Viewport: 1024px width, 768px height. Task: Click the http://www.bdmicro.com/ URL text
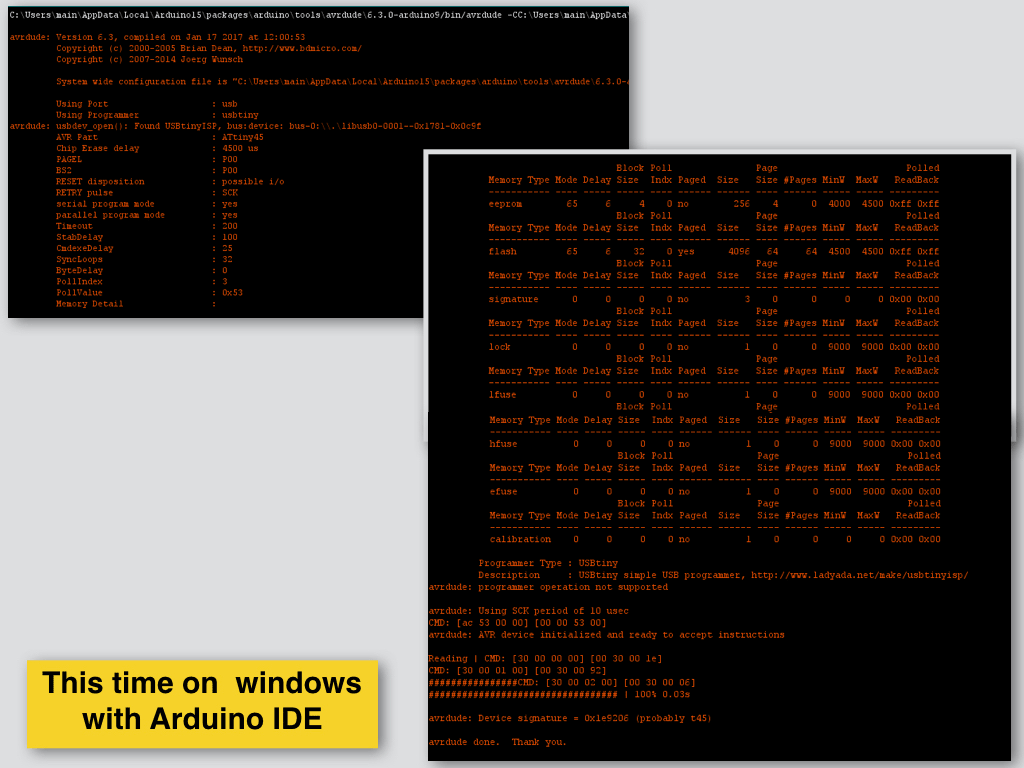coord(302,48)
